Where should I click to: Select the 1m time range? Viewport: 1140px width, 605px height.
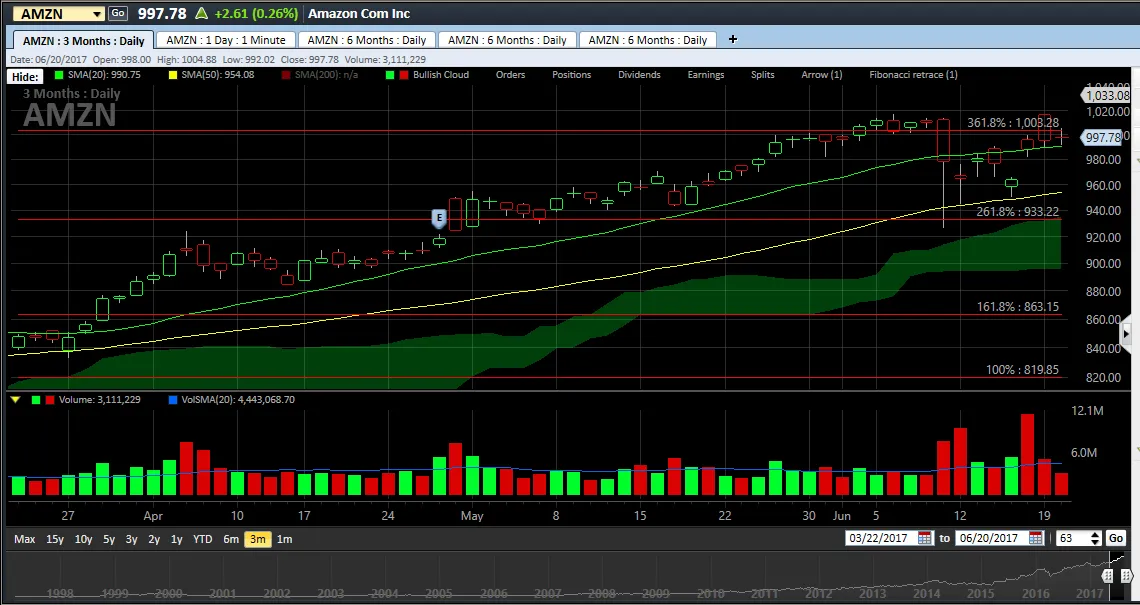284,539
